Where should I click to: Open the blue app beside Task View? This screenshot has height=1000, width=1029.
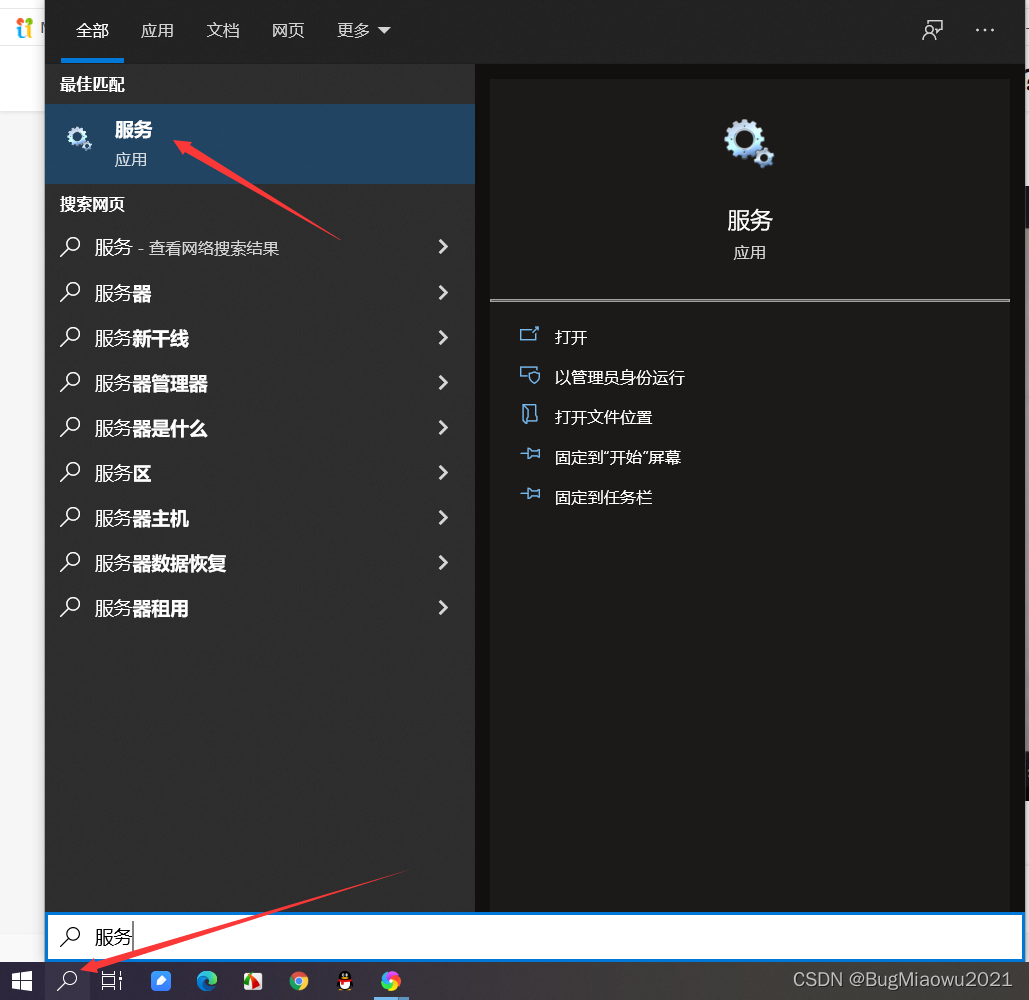tap(161, 981)
